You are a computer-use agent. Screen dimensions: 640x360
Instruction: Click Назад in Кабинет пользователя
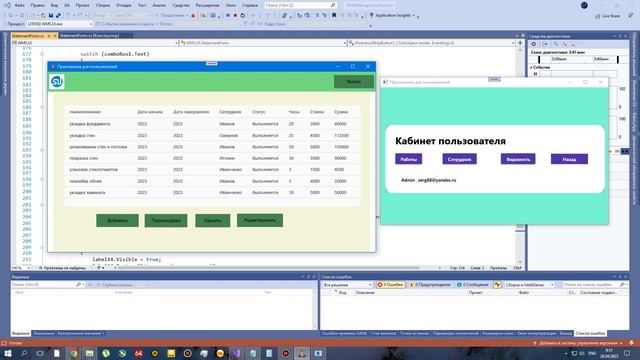coord(569,159)
